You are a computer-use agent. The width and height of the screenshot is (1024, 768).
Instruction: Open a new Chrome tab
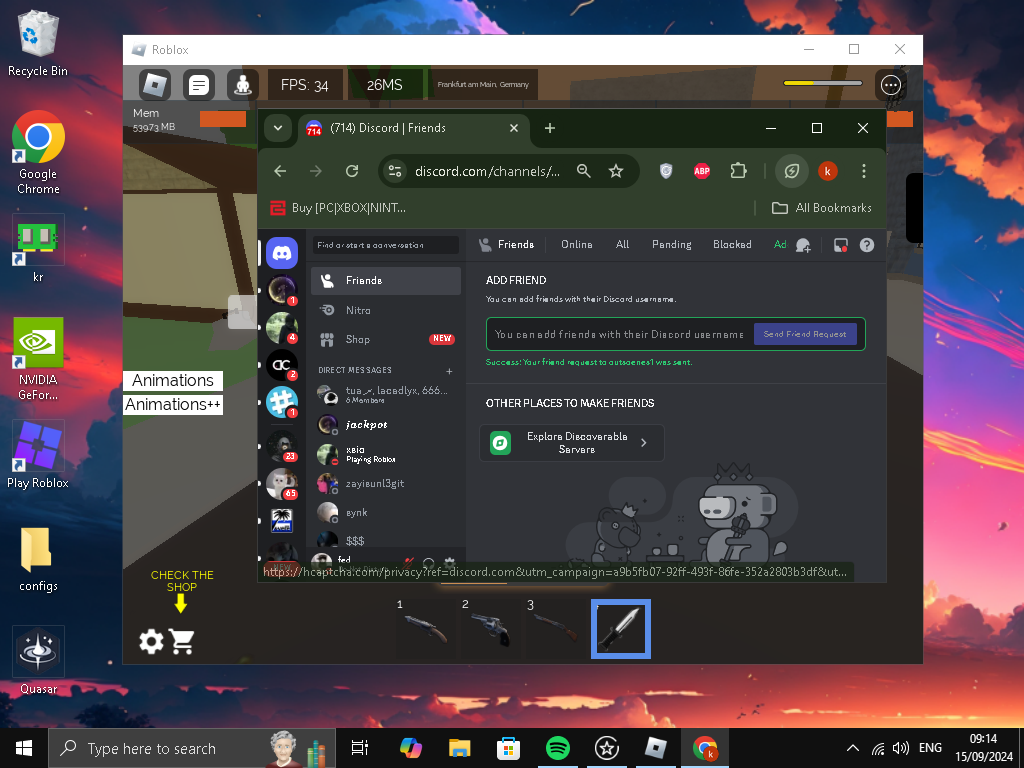click(x=550, y=128)
